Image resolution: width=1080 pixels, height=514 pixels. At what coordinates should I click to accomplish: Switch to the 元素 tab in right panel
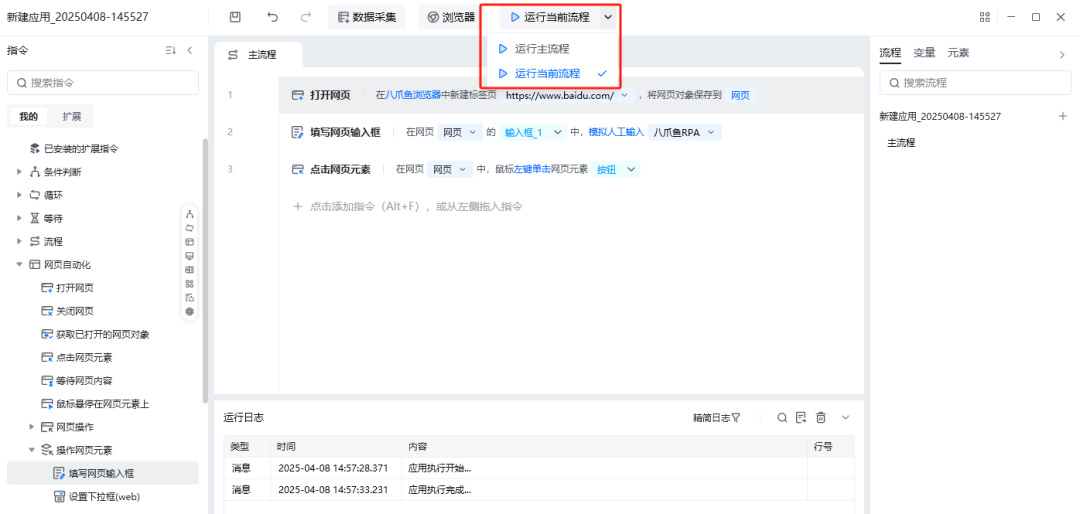pyautogui.click(x=958, y=52)
